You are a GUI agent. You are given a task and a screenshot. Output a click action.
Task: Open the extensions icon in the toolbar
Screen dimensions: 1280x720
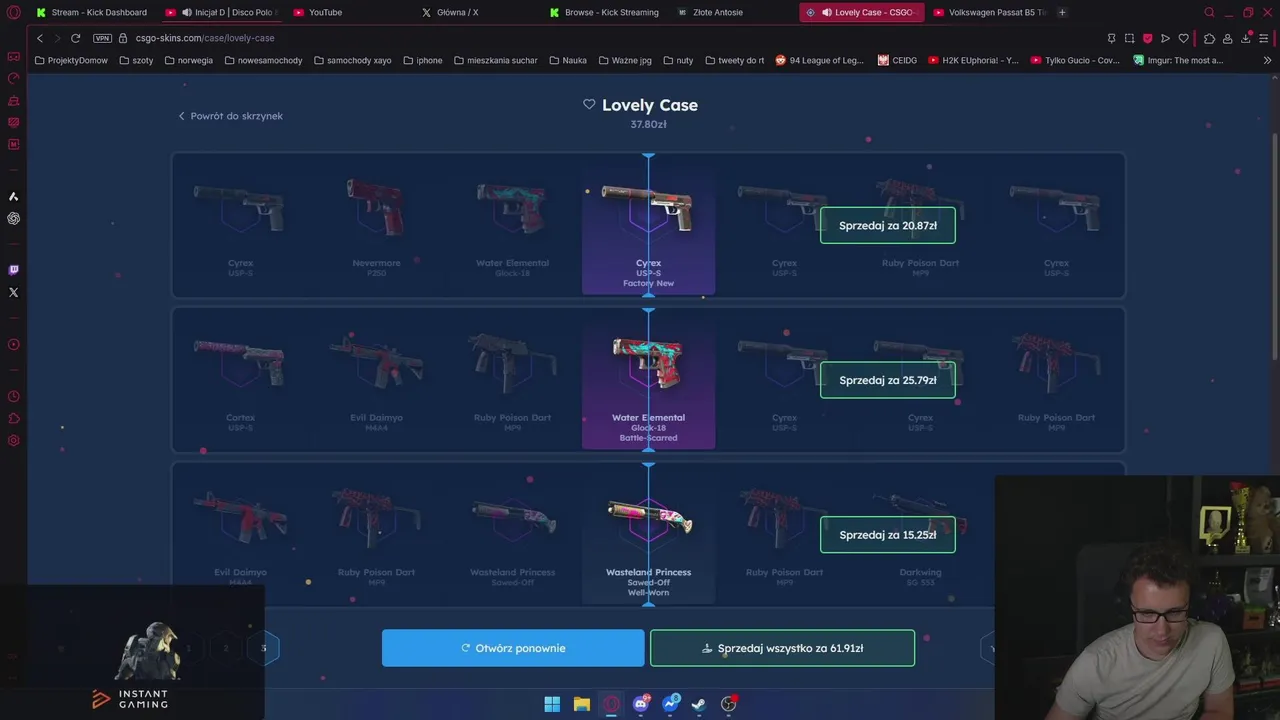[1209, 38]
